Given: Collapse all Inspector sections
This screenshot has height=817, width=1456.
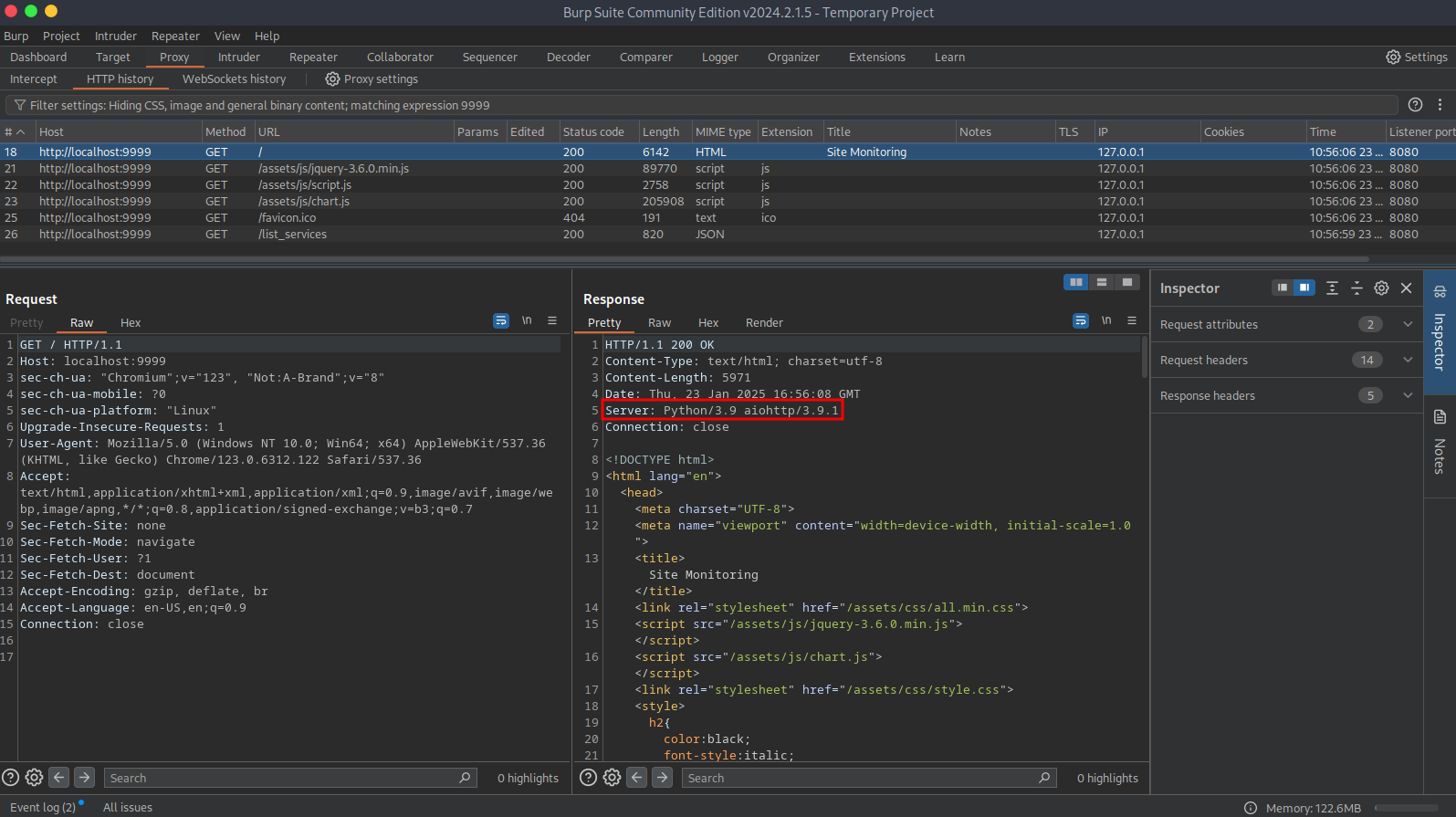Looking at the screenshot, I should pyautogui.click(x=1356, y=288).
